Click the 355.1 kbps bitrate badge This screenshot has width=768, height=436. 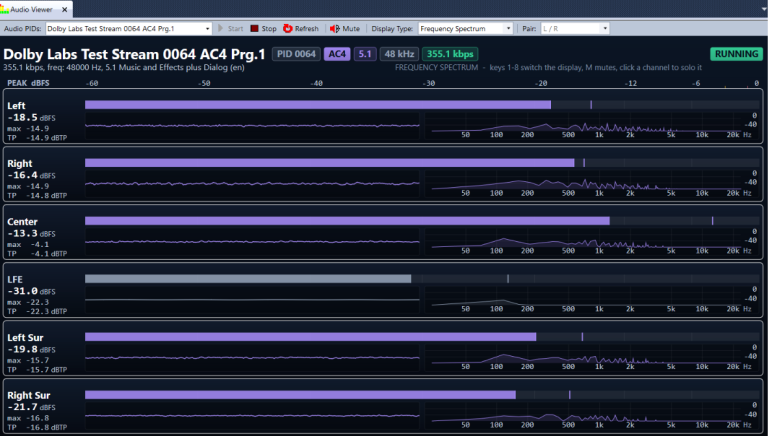click(x=450, y=54)
